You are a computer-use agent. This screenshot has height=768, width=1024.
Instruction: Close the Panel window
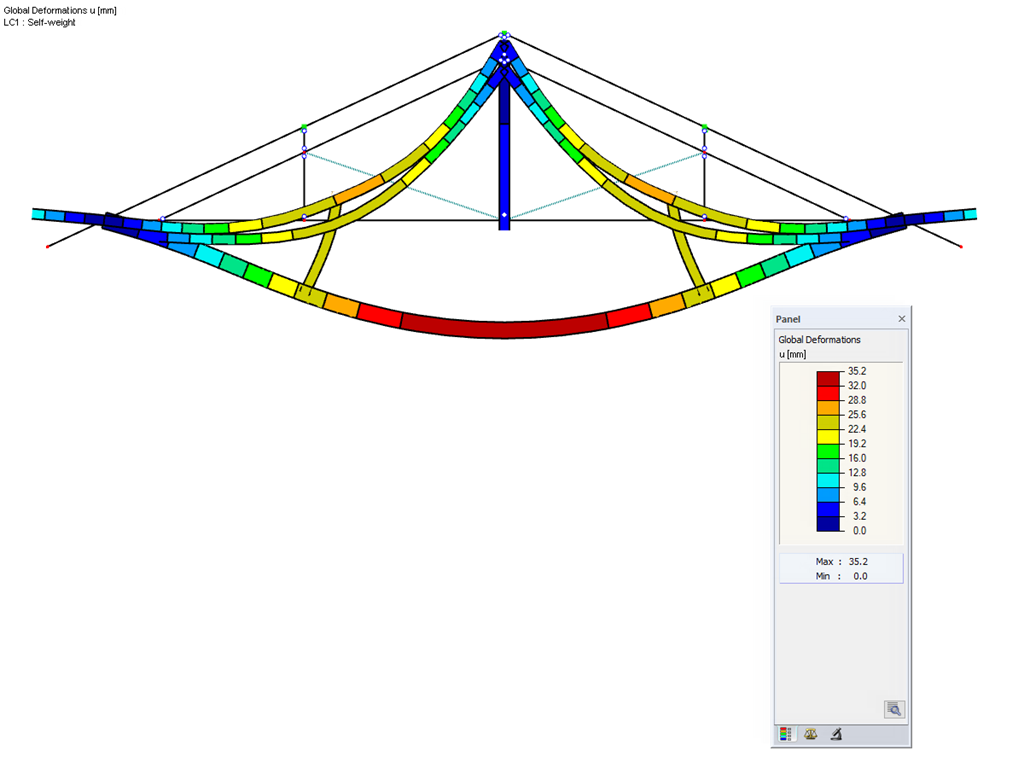901,318
